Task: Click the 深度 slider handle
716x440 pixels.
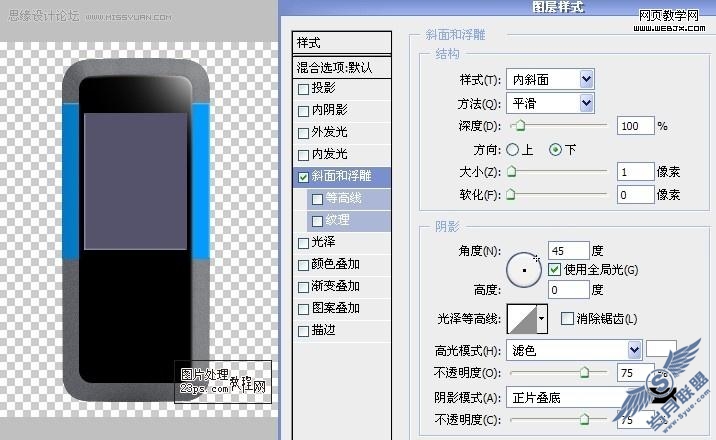Action: [520, 126]
